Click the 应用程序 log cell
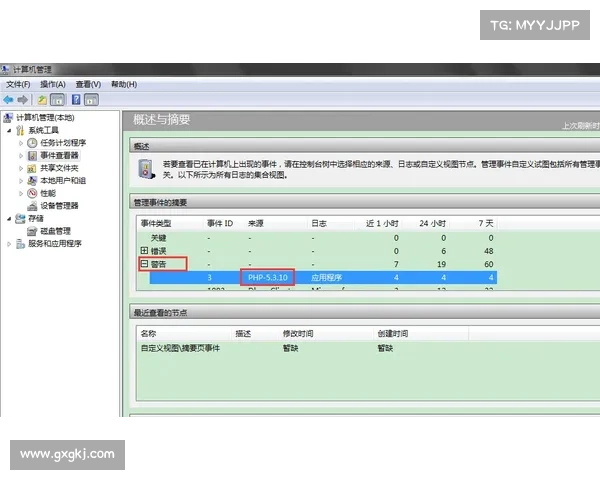Viewport: 600px width, 480px height. 326,278
